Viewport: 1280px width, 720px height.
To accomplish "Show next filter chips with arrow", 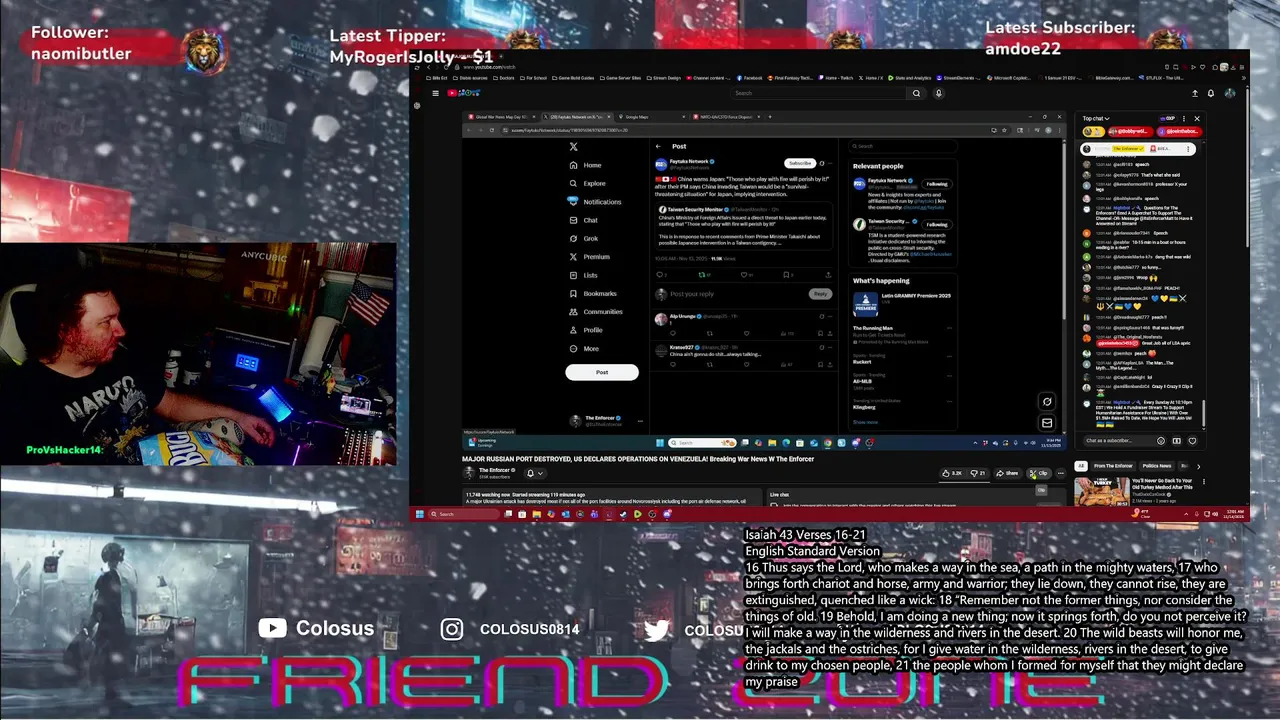I will tap(1198, 466).
